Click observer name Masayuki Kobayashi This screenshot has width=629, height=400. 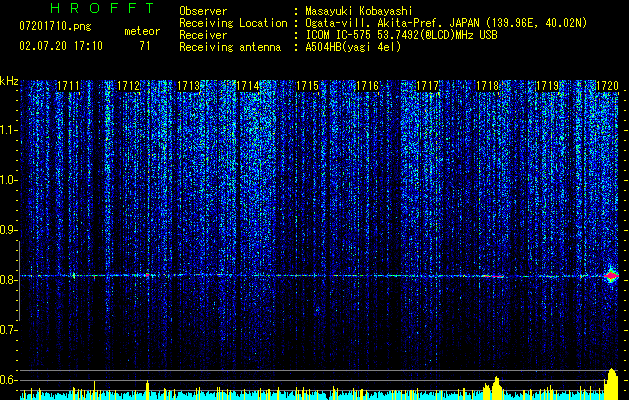[359, 11]
